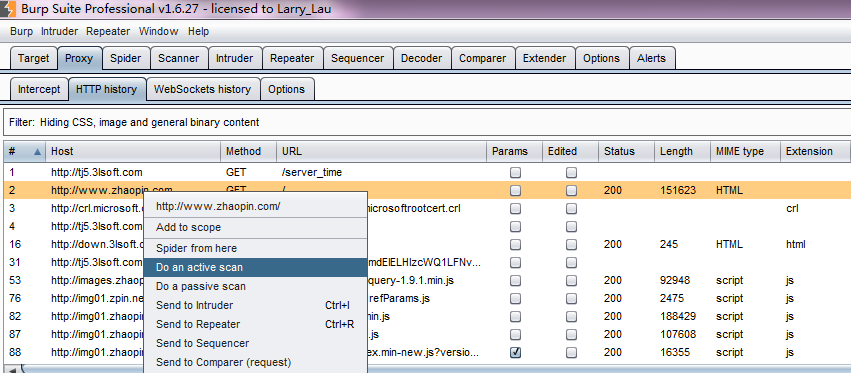Toggle Edited checkbox for row 88

pyautogui.click(x=571, y=352)
